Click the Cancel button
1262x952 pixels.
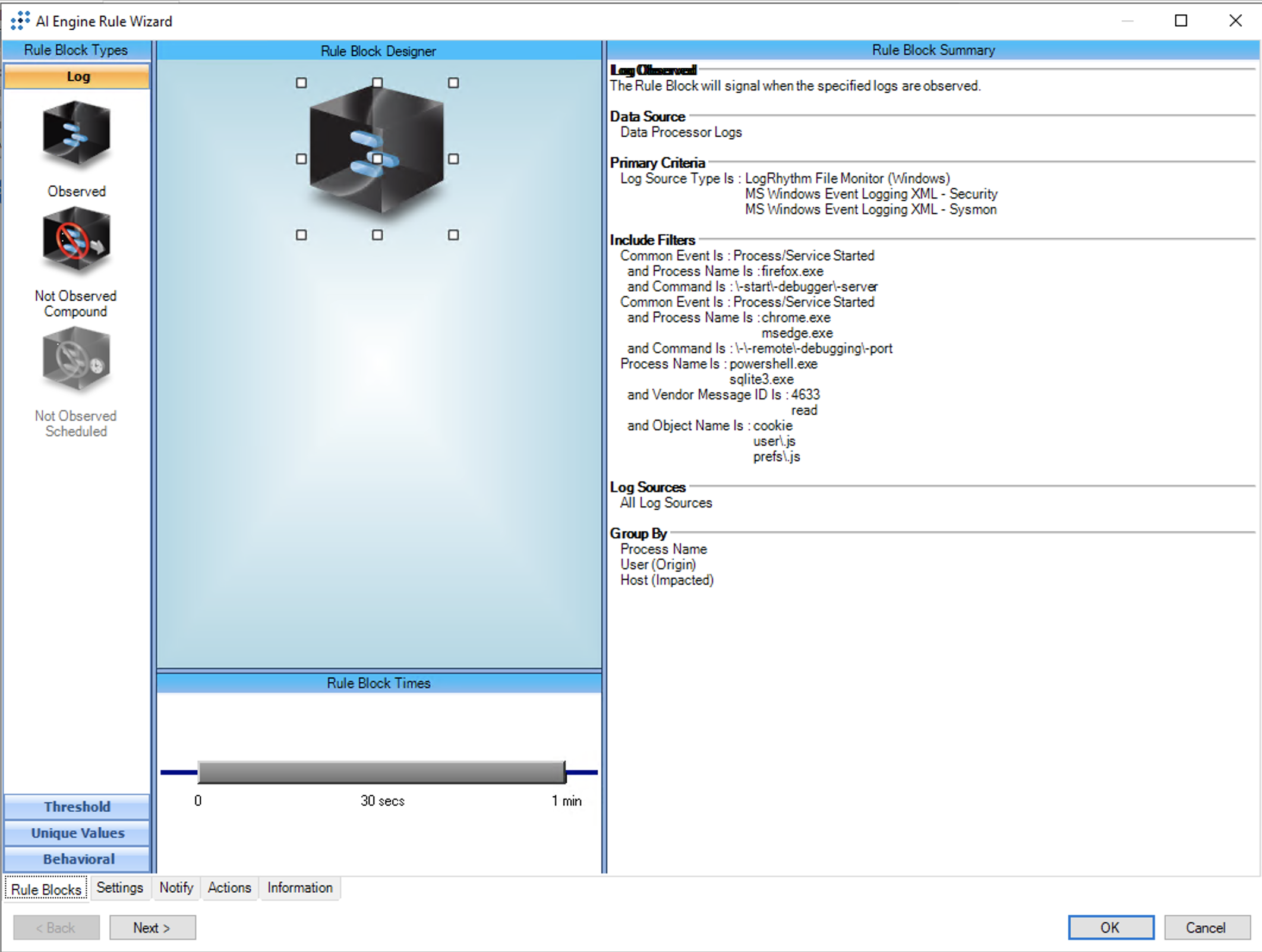tap(1206, 928)
